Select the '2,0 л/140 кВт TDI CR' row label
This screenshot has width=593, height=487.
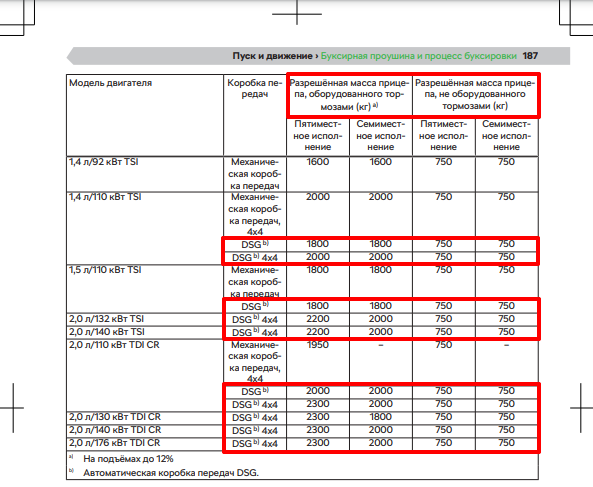(x=115, y=430)
